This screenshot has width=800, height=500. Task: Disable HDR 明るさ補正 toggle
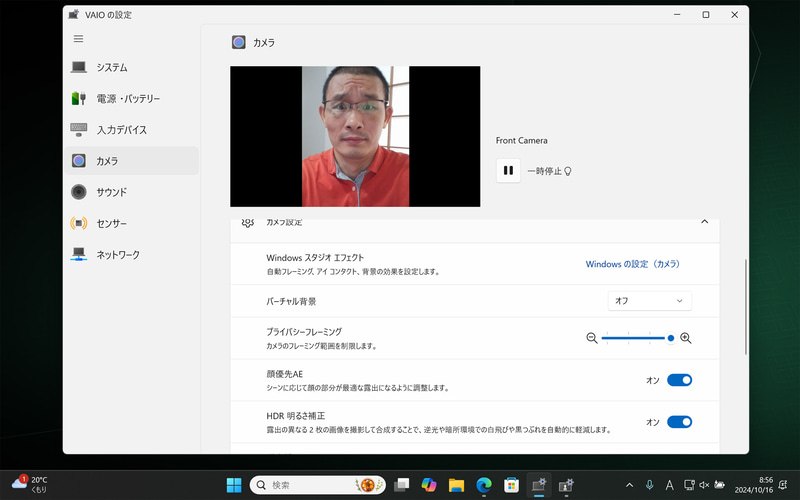(679, 422)
